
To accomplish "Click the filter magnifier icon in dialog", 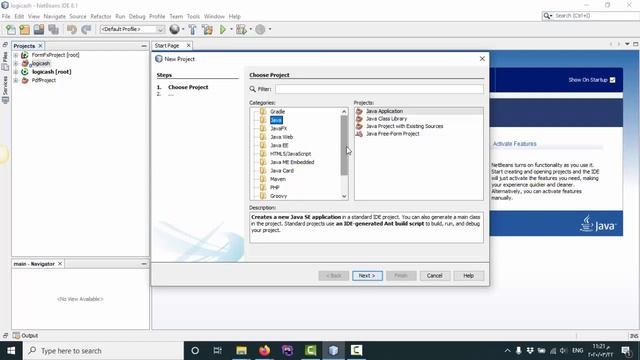I will click(253, 89).
